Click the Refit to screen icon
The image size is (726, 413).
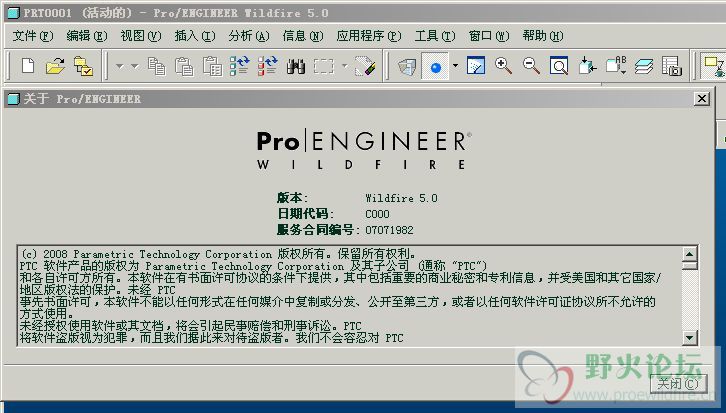559,66
